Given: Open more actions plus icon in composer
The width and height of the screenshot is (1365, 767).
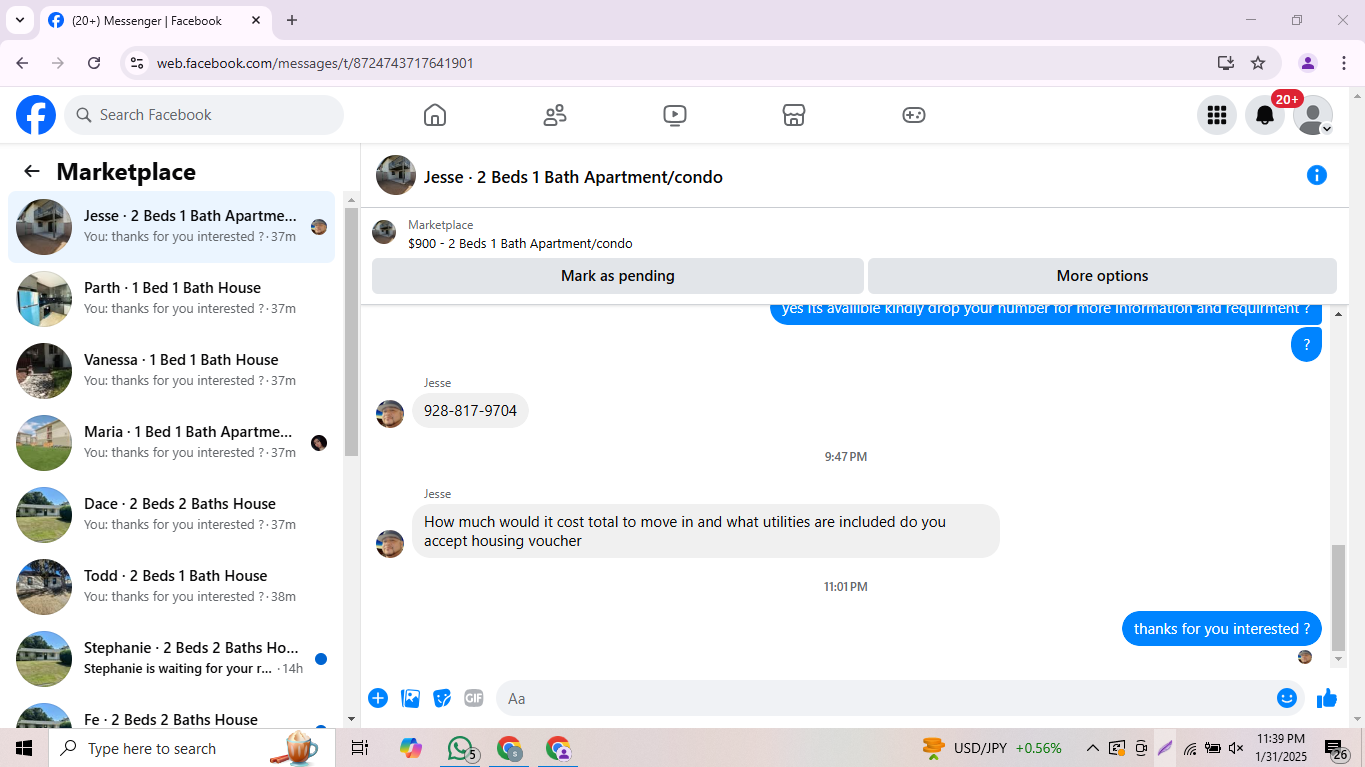Looking at the screenshot, I should pyautogui.click(x=378, y=698).
